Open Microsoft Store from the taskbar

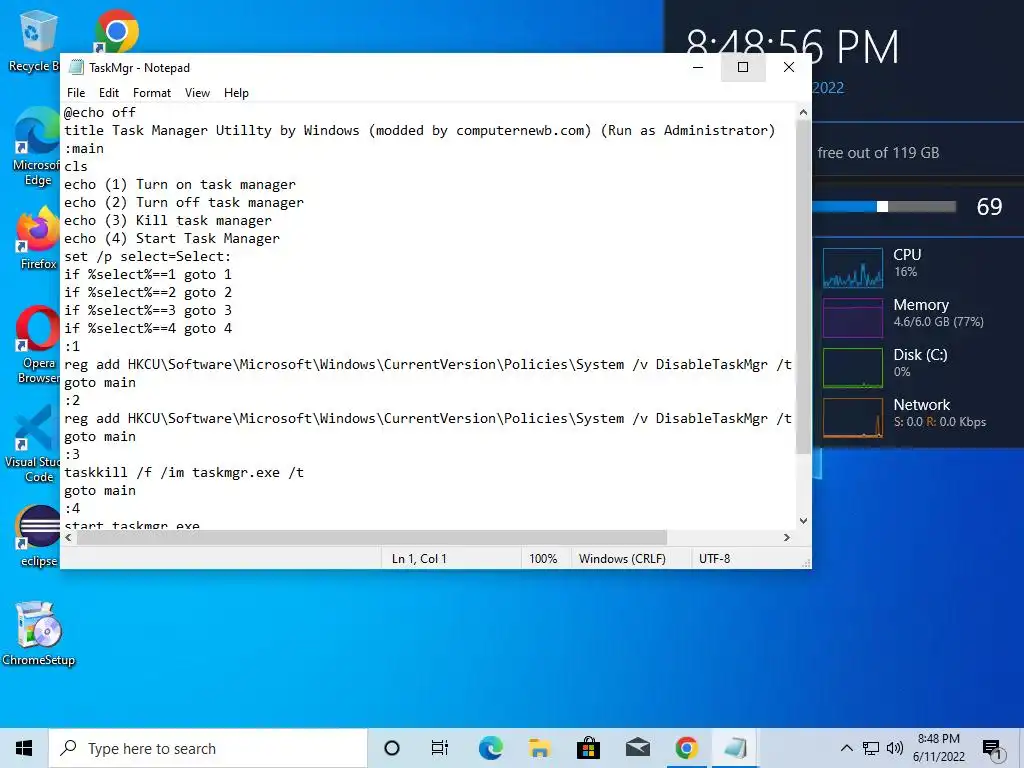[x=588, y=748]
